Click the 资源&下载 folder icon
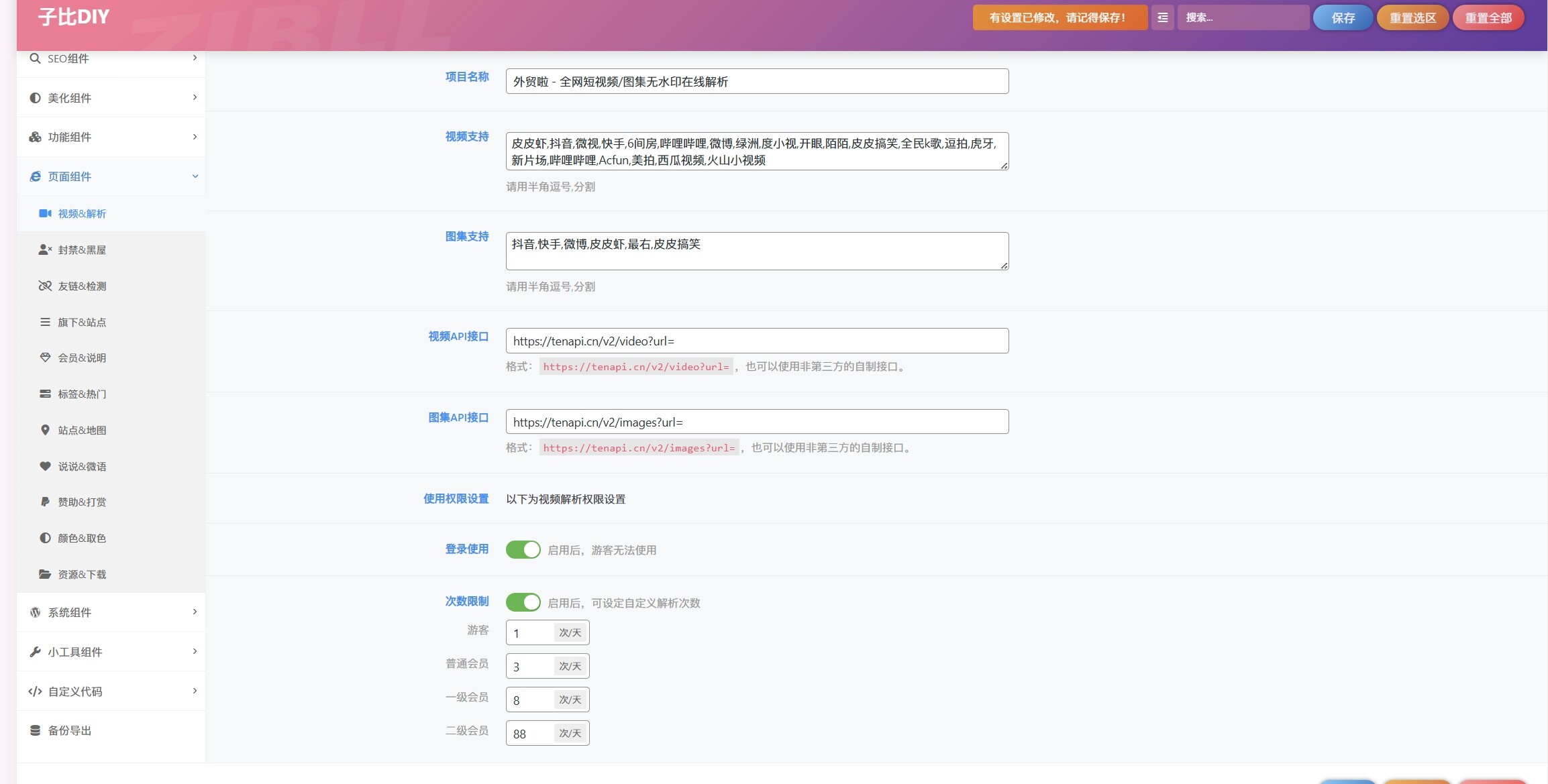 click(45, 574)
